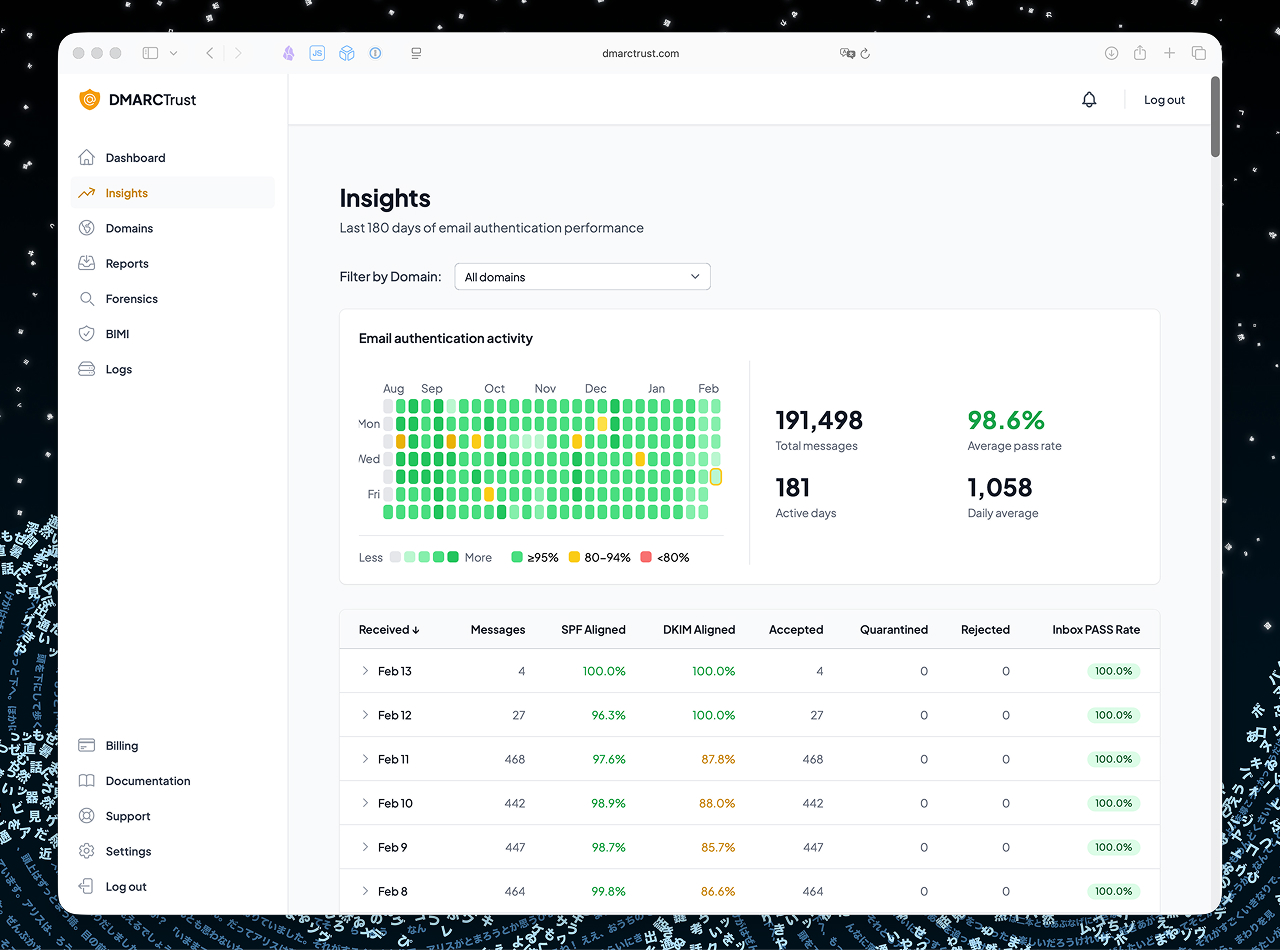Click the Domains globe icon

click(88, 228)
